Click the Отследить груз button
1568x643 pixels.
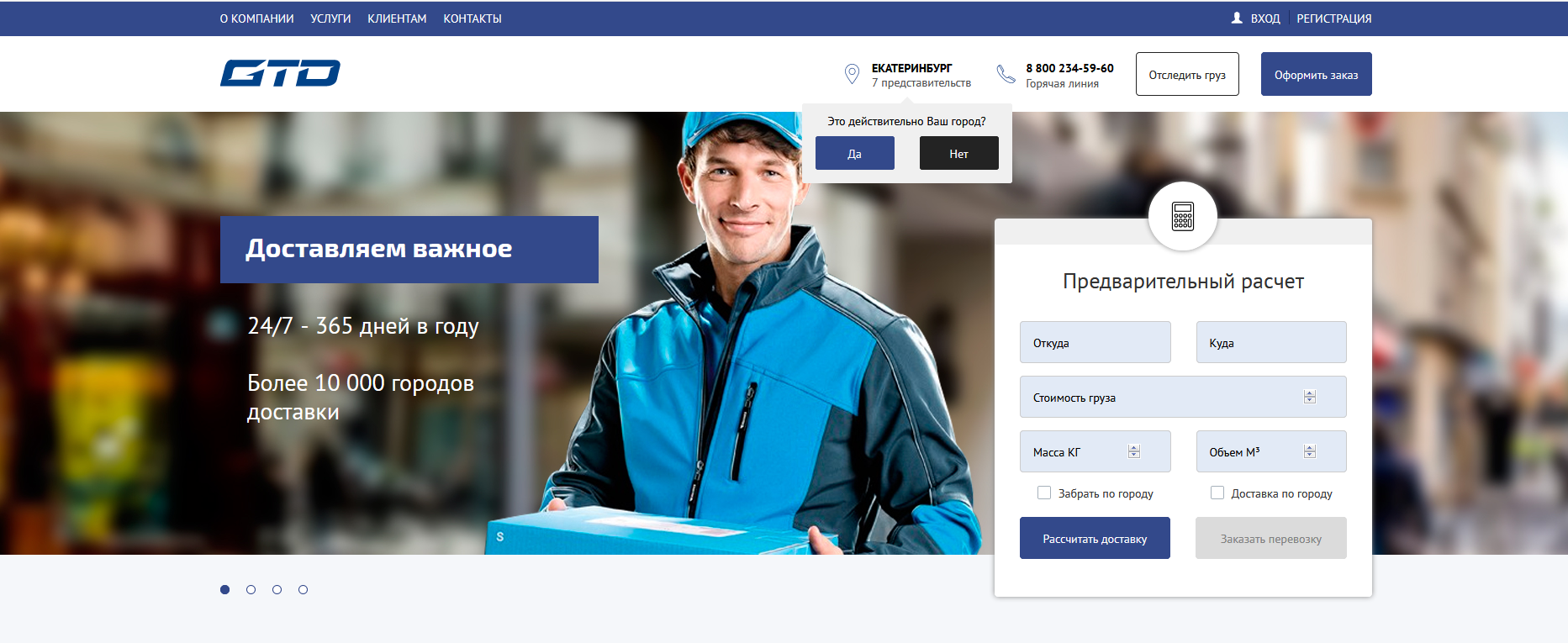(x=1187, y=74)
